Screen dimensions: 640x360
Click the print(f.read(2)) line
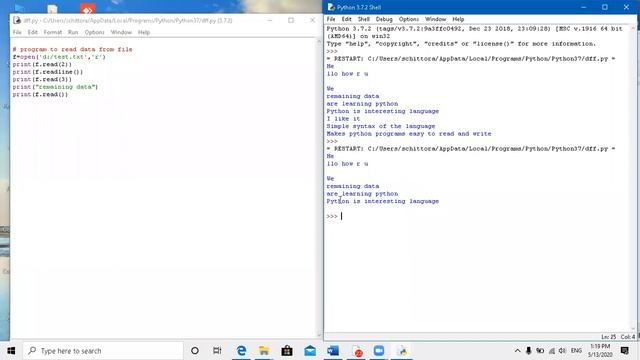pyautogui.click(x=42, y=64)
